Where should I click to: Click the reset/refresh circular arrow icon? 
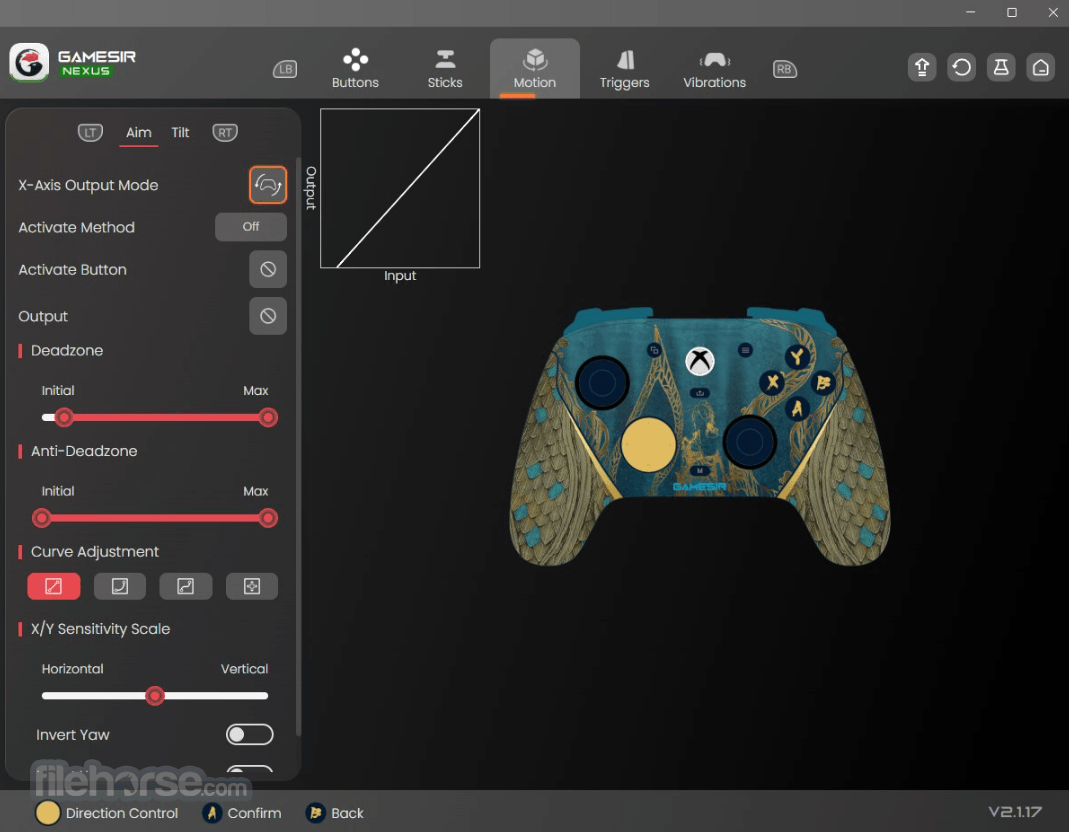pyautogui.click(x=961, y=67)
